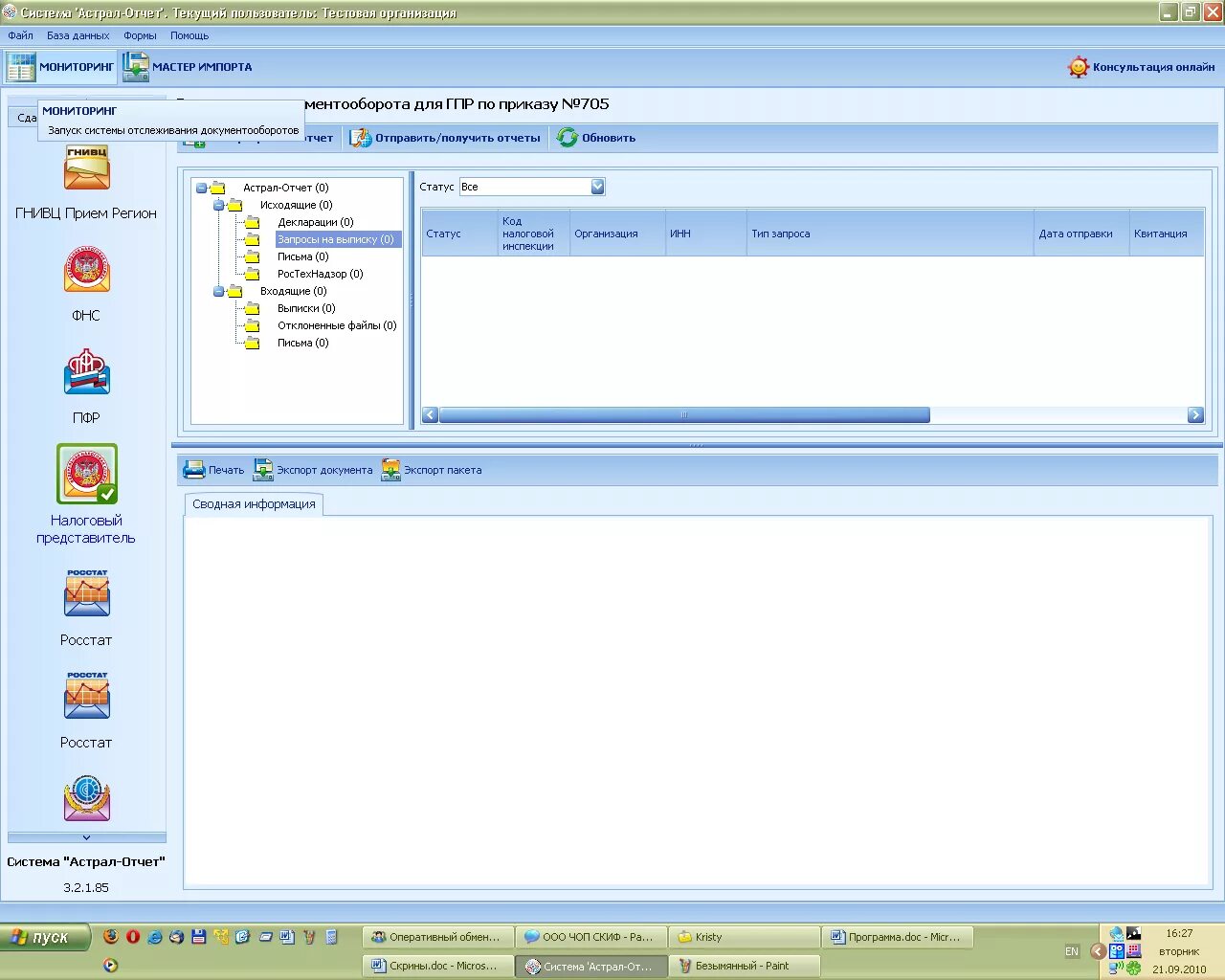The image size is (1225, 980).
Task: Click the Обновить refresh button
Action: coord(596,138)
